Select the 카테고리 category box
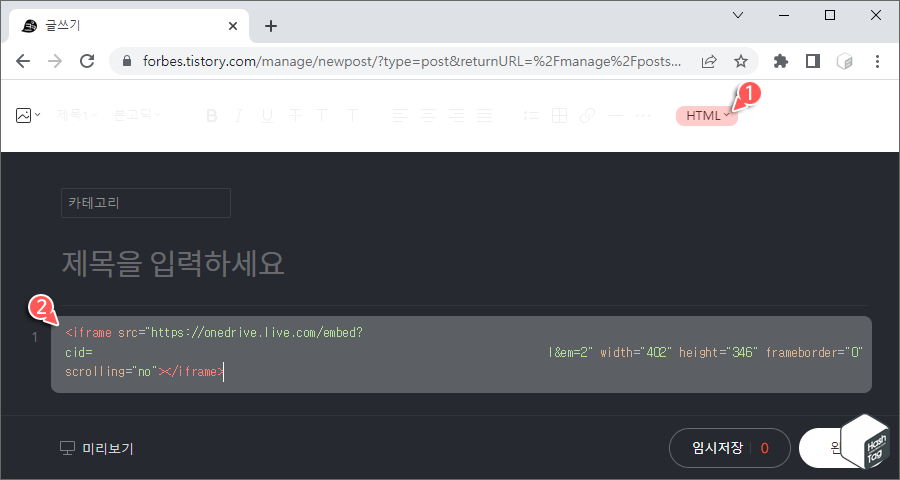This screenshot has width=900, height=480. pos(146,203)
